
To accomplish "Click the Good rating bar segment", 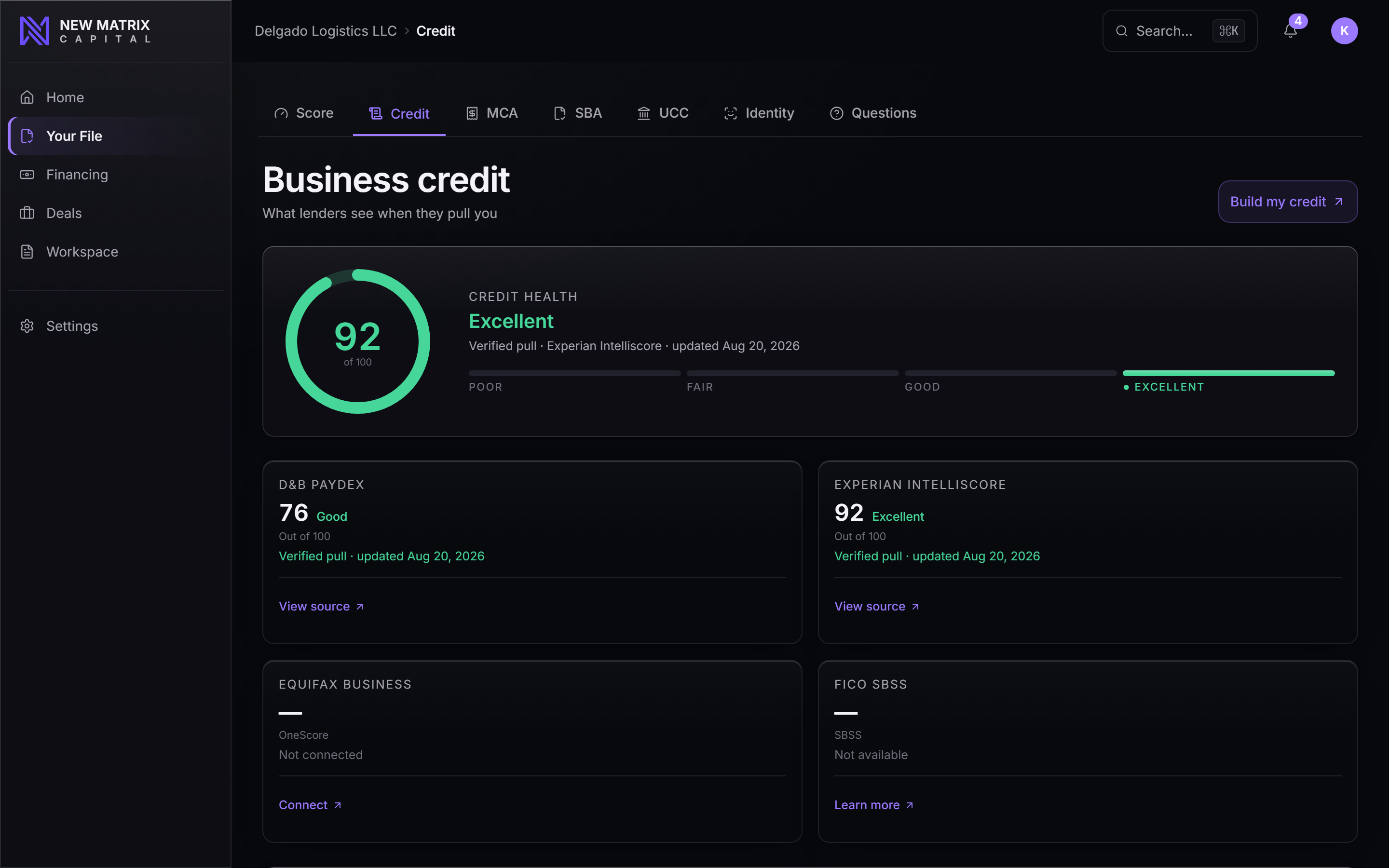I will 1011,373.
